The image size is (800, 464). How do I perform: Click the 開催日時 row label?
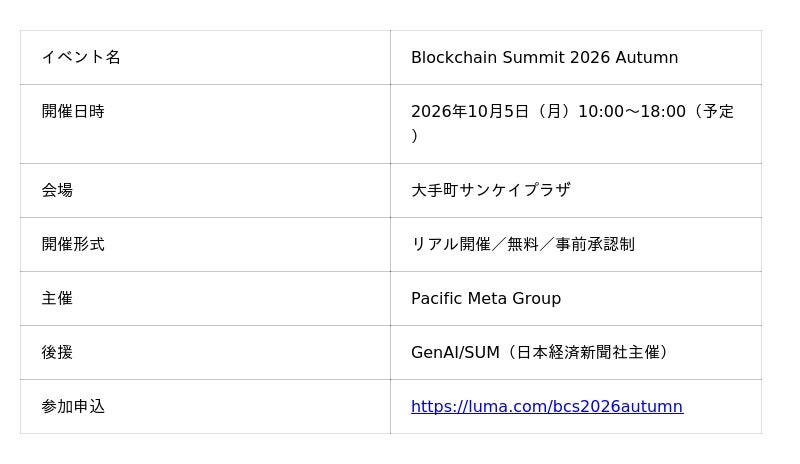pos(73,111)
